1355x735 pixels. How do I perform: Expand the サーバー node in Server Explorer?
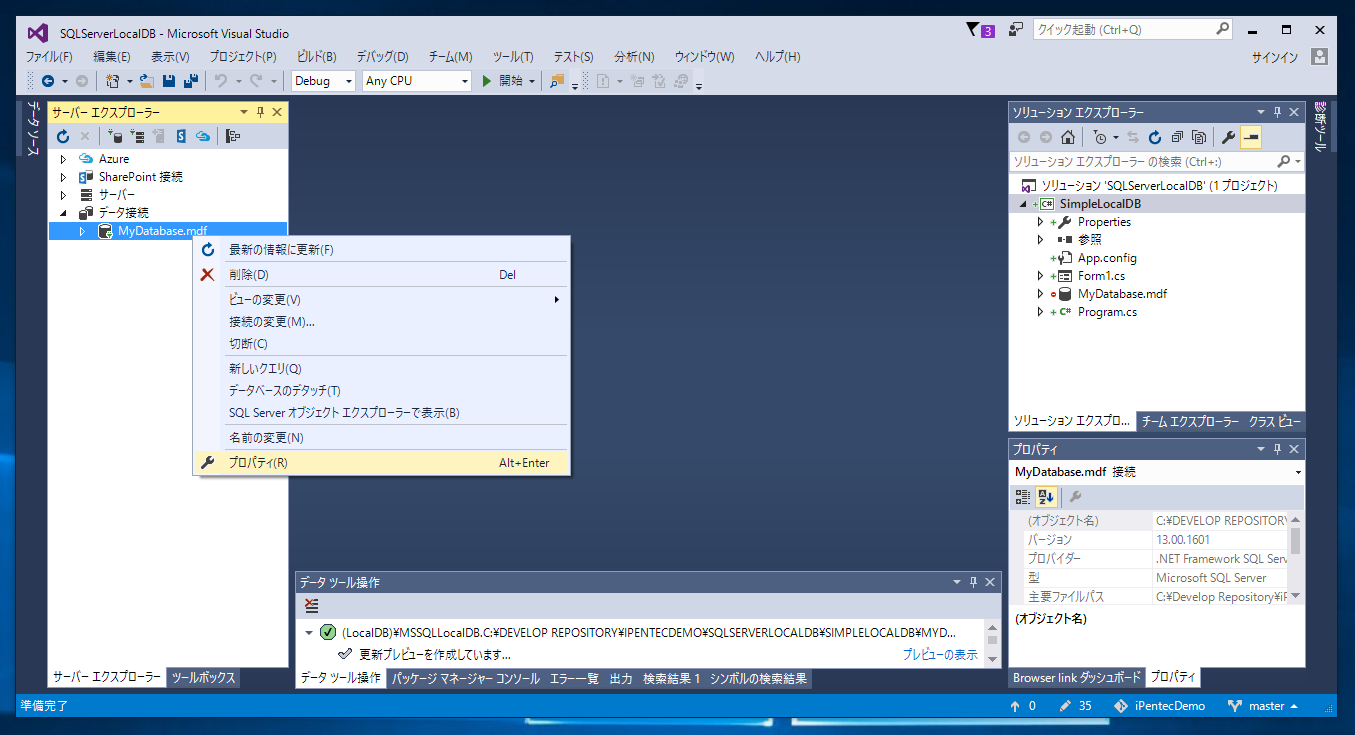pos(64,195)
